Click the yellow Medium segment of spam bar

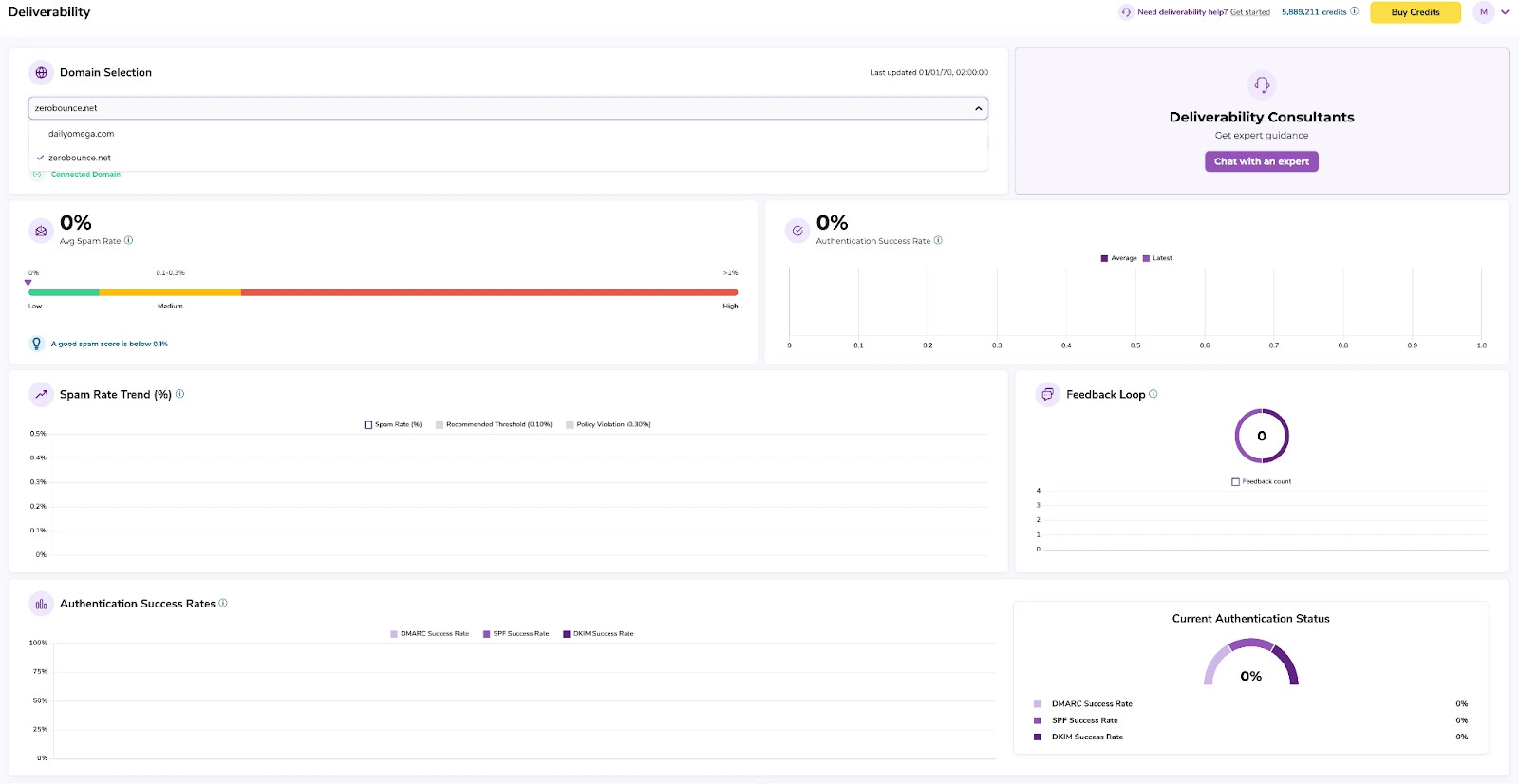170,292
